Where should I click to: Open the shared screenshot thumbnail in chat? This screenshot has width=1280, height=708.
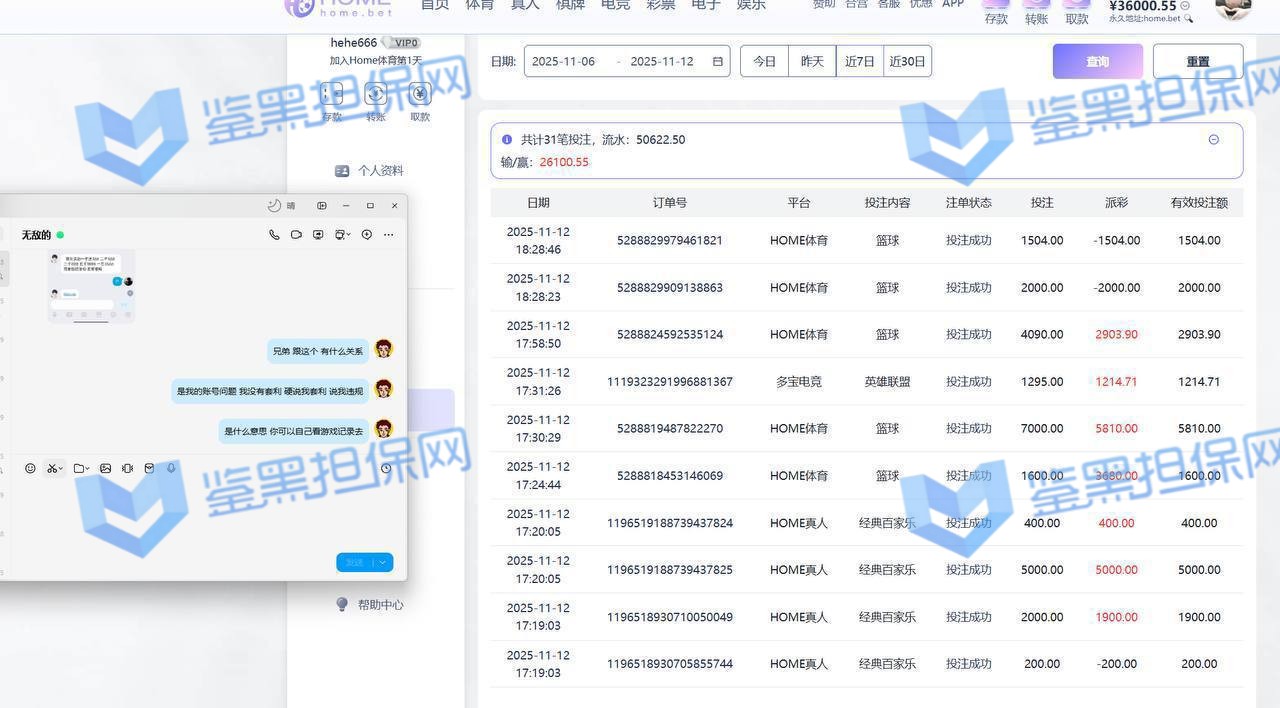pos(91,286)
